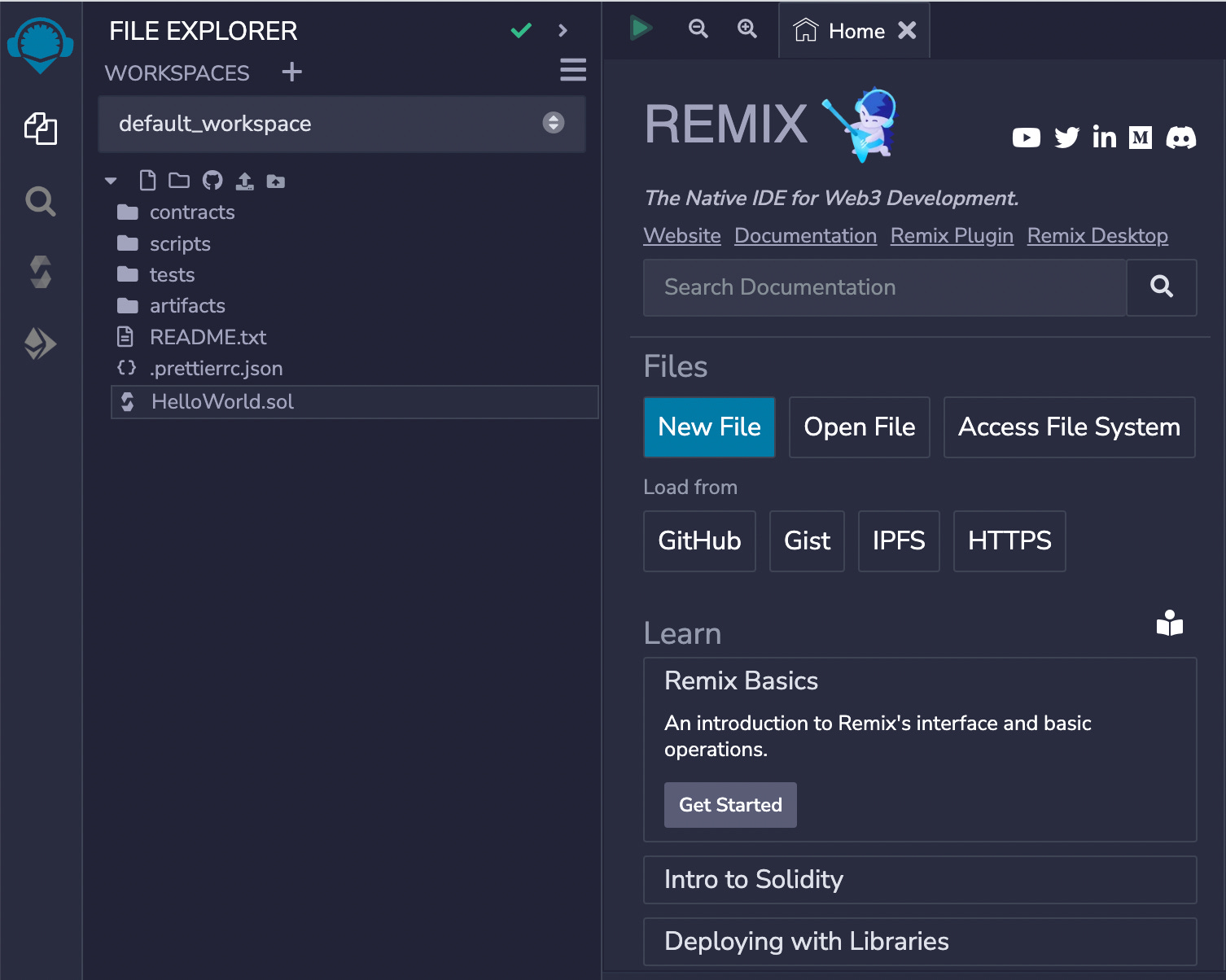Load from GitHub button
The image size is (1226, 980).
point(699,541)
